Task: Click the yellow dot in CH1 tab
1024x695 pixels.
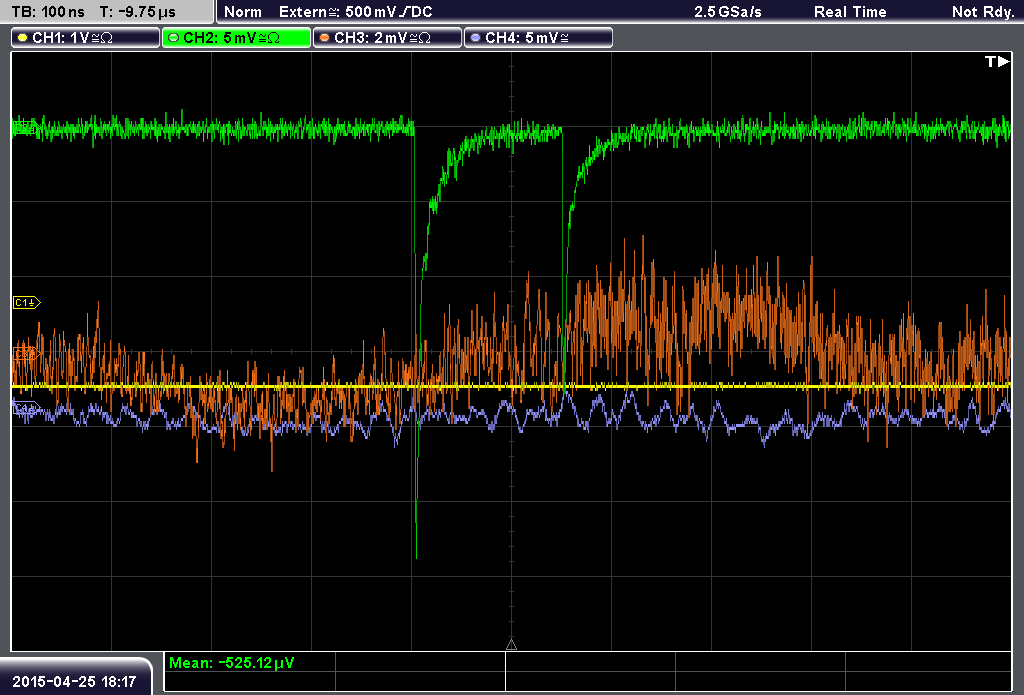Action: tap(23, 38)
